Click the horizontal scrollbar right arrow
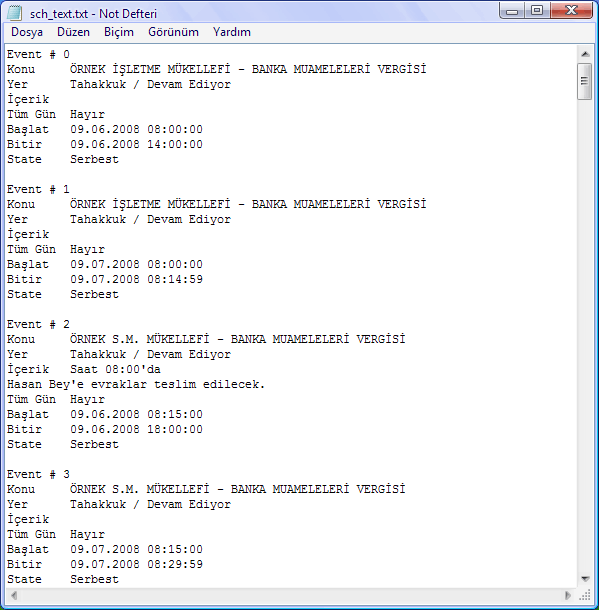599x610 pixels. click(x=567, y=595)
